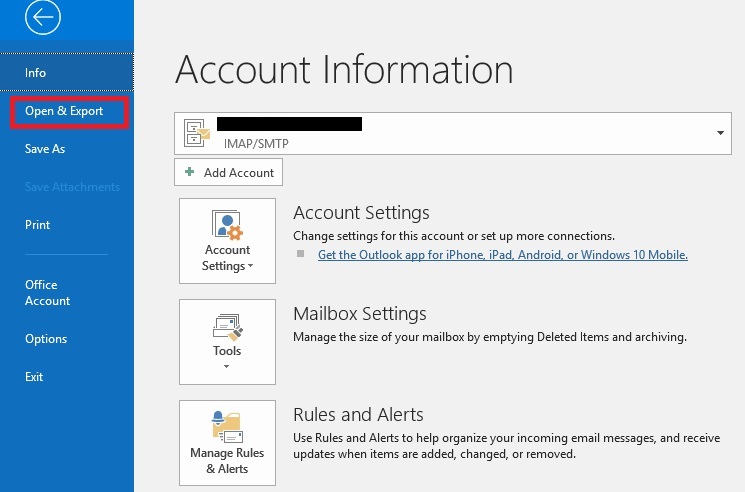
Task: Click the Tools mailbox cleanup icon
Action: pos(228,327)
